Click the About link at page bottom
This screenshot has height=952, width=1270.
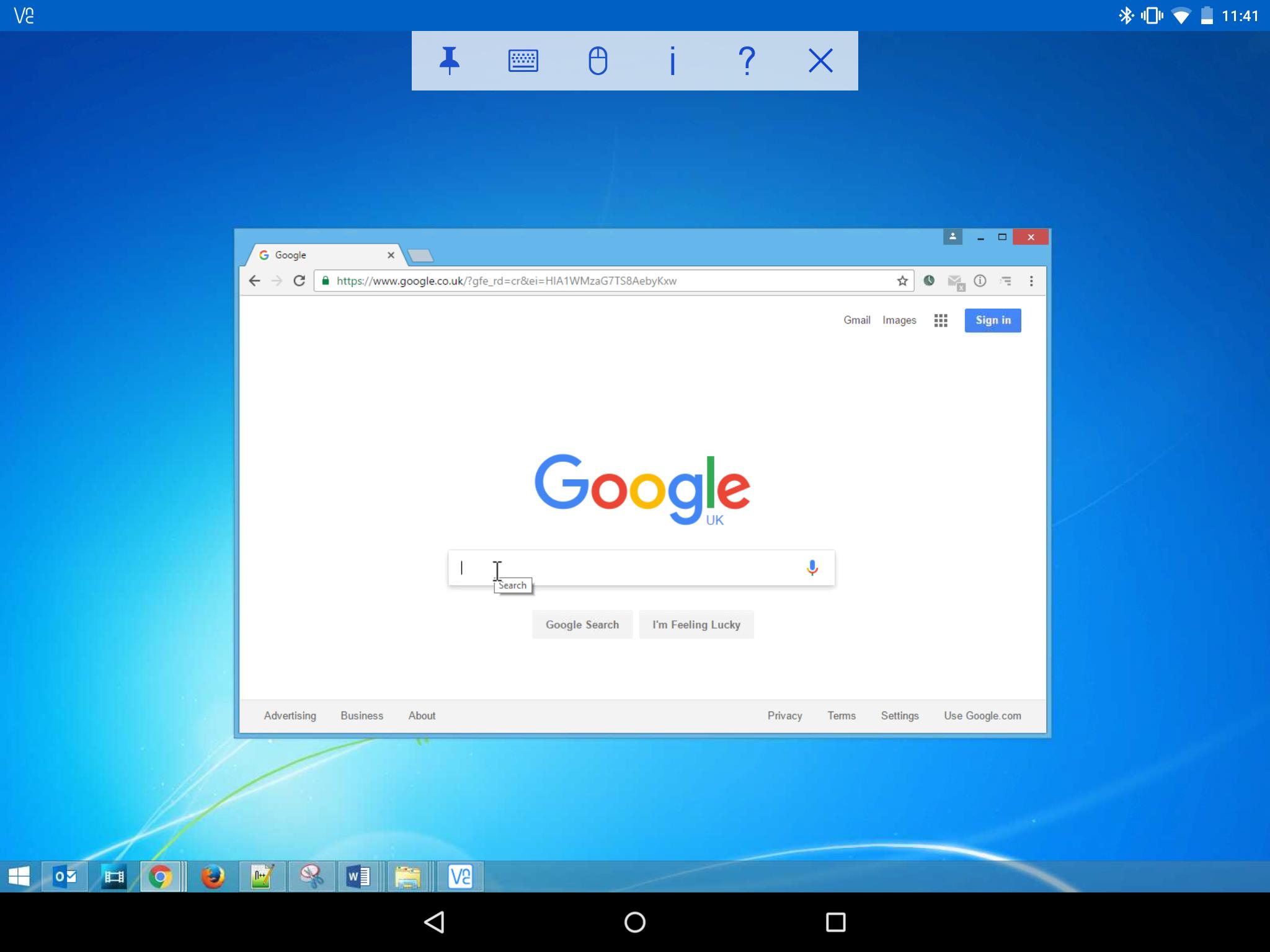[x=421, y=716]
